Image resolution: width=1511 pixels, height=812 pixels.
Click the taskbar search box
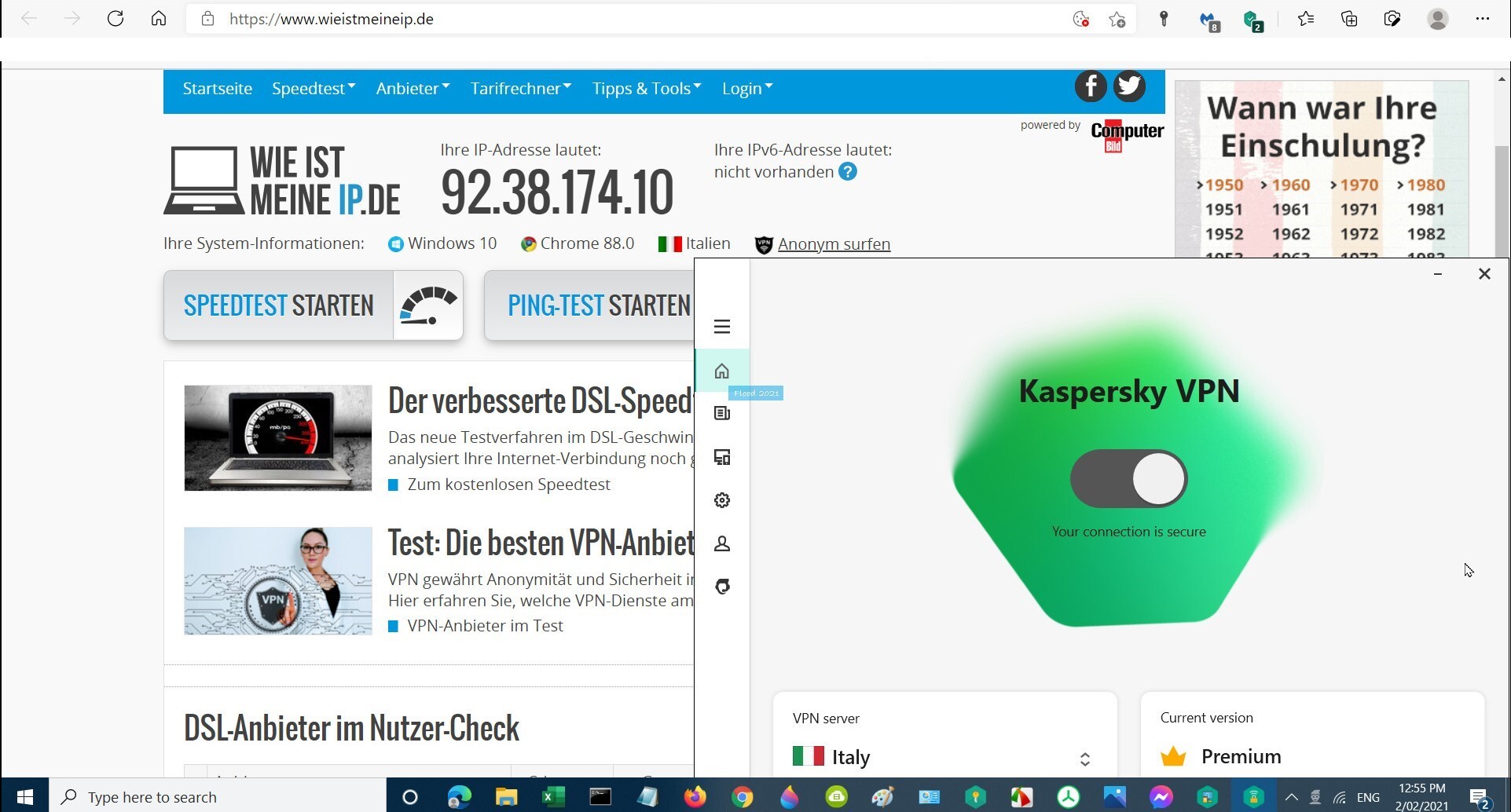(218, 797)
